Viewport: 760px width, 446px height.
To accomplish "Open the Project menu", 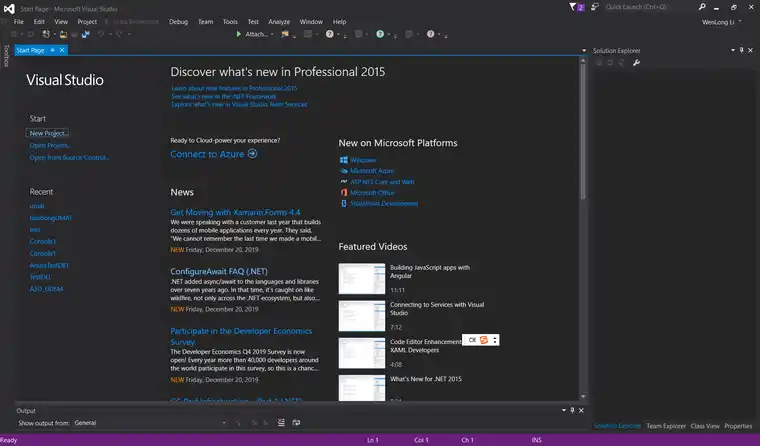I will pos(87,22).
